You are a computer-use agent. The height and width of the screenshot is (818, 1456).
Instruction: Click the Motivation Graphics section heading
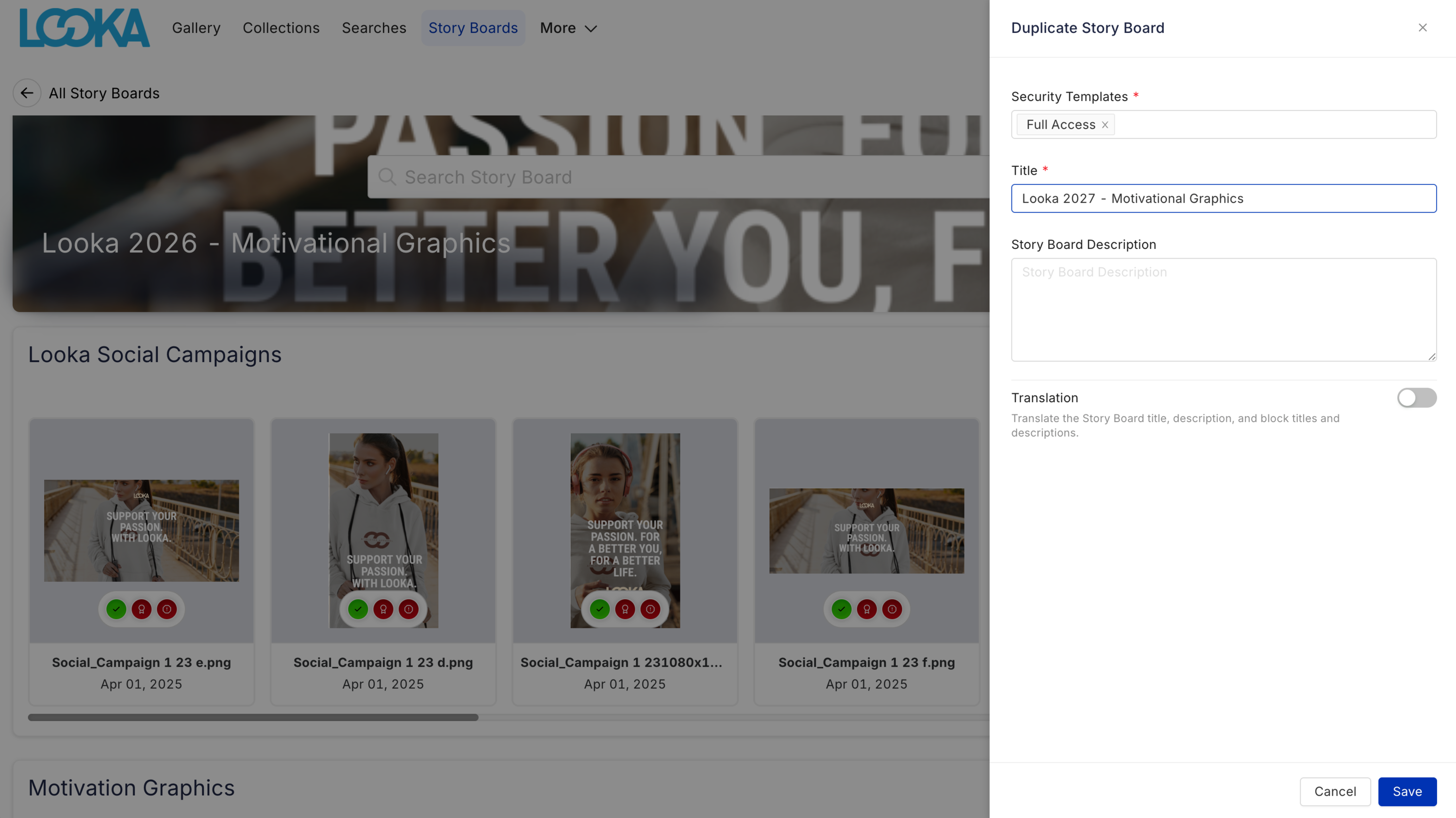click(x=131, y=787)
